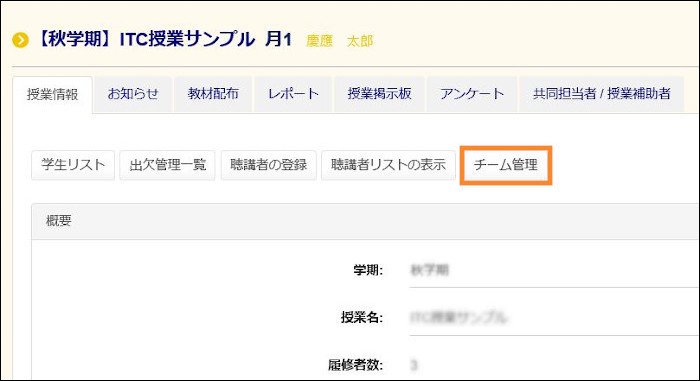
Task: Go to the レポート tab
Action: coord(293,94)
